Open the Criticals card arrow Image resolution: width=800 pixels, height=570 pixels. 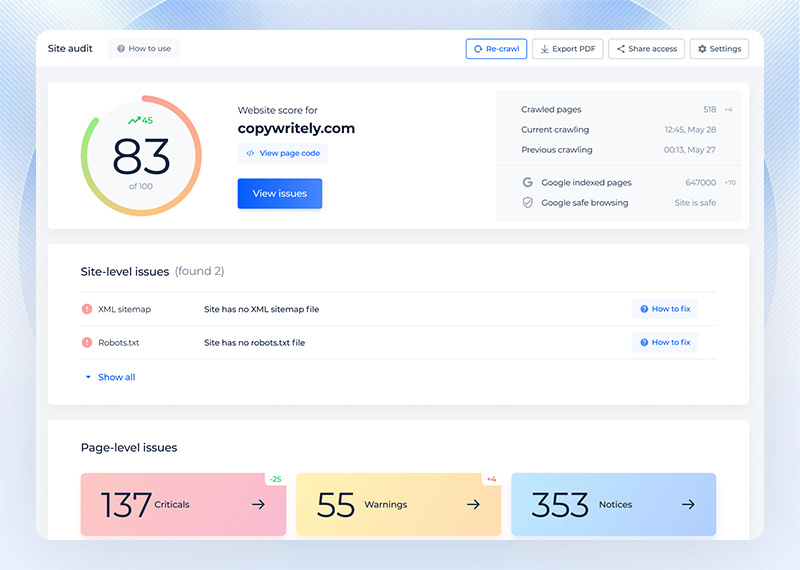pos(258,505)
